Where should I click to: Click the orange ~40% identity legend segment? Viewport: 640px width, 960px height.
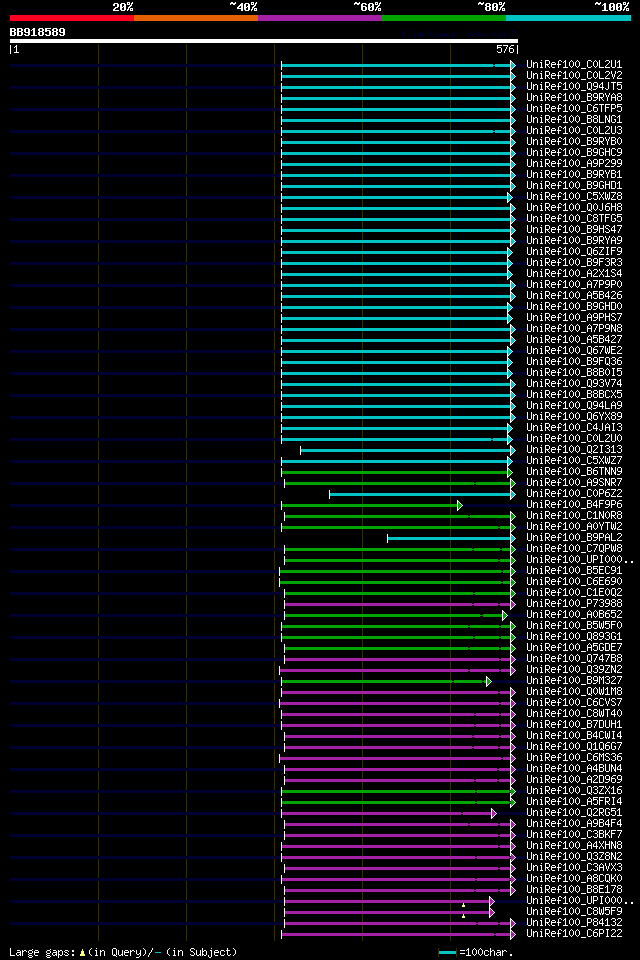[x=196, y=18]
